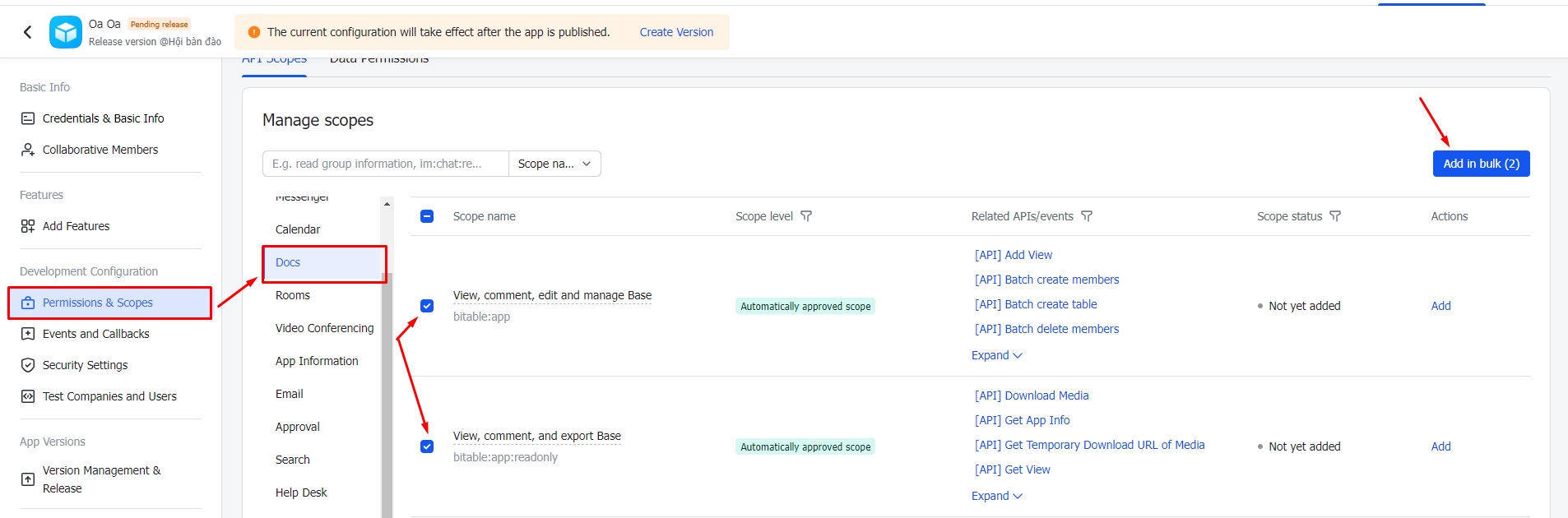Click the Create Version link

[676, 32]
